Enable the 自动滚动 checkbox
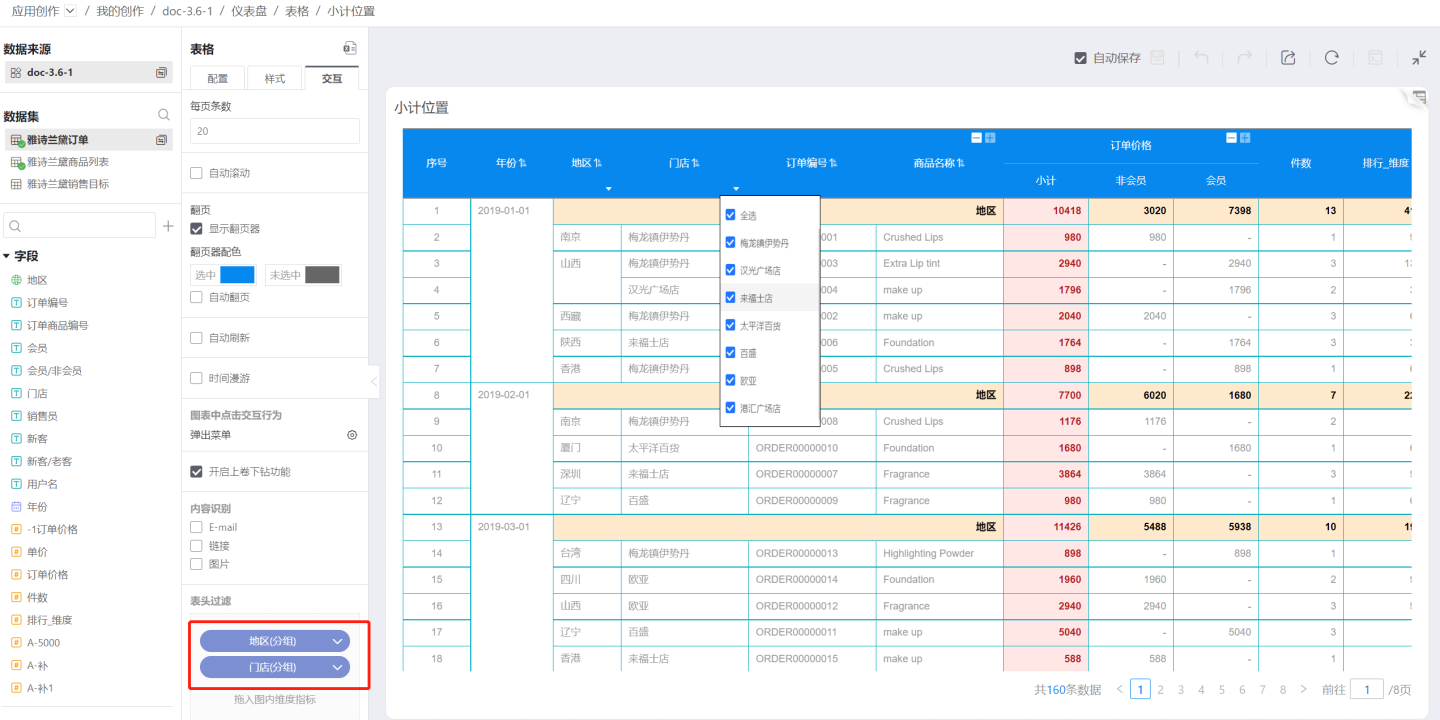This screenshot has height=720, width=1440. (197, 173)
